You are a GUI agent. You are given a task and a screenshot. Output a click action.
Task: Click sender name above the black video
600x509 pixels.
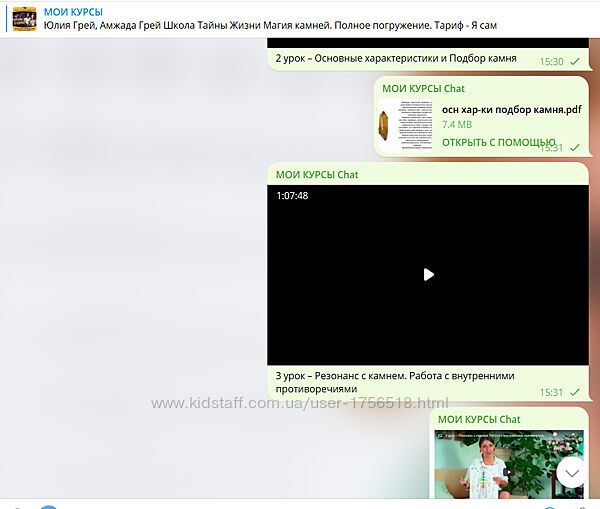317,174
